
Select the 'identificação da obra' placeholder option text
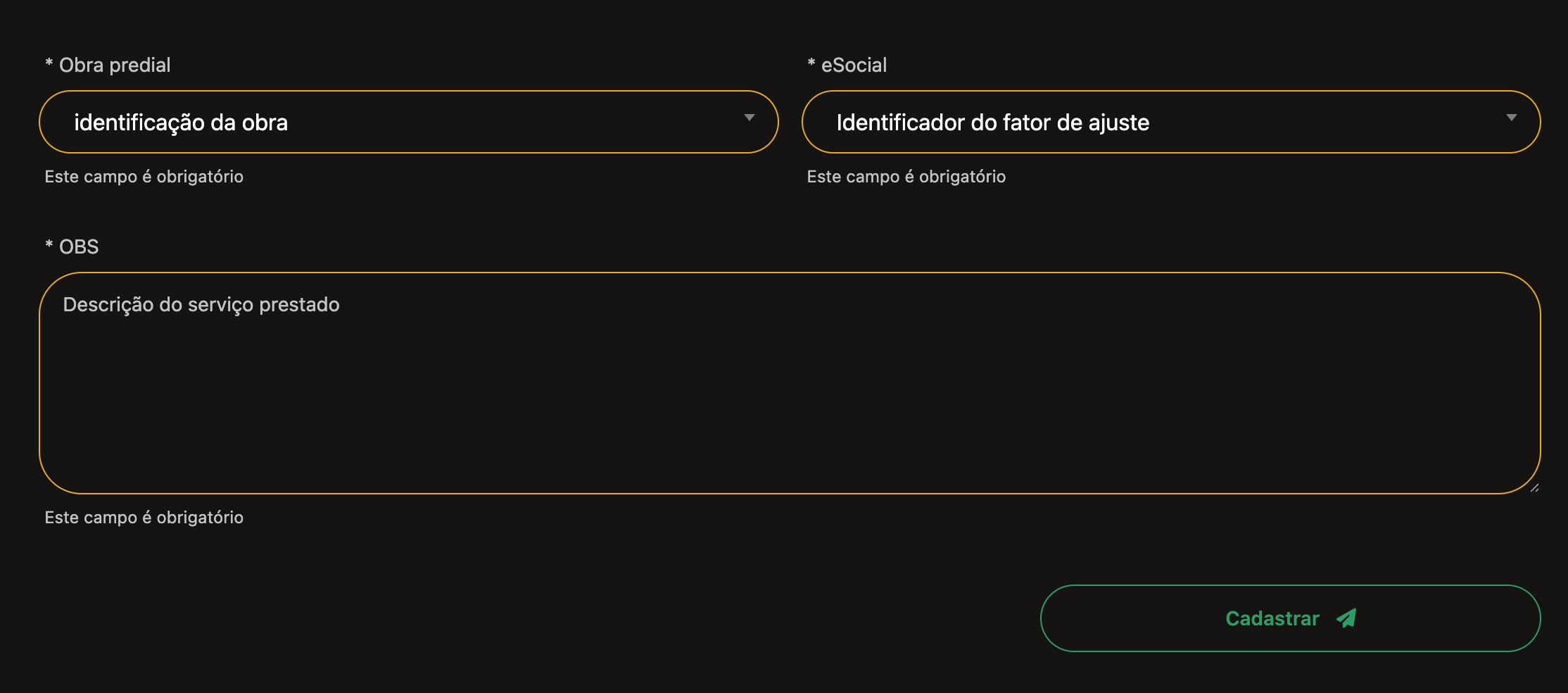point(181,123)
